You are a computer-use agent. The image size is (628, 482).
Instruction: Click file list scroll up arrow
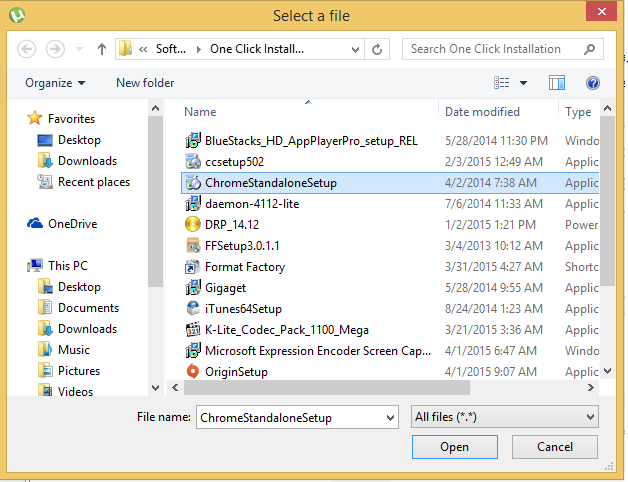tap(607, 108)
